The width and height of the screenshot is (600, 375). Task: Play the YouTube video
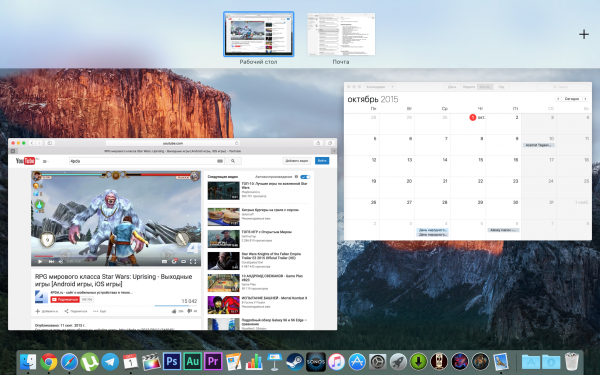pos(40,262)
